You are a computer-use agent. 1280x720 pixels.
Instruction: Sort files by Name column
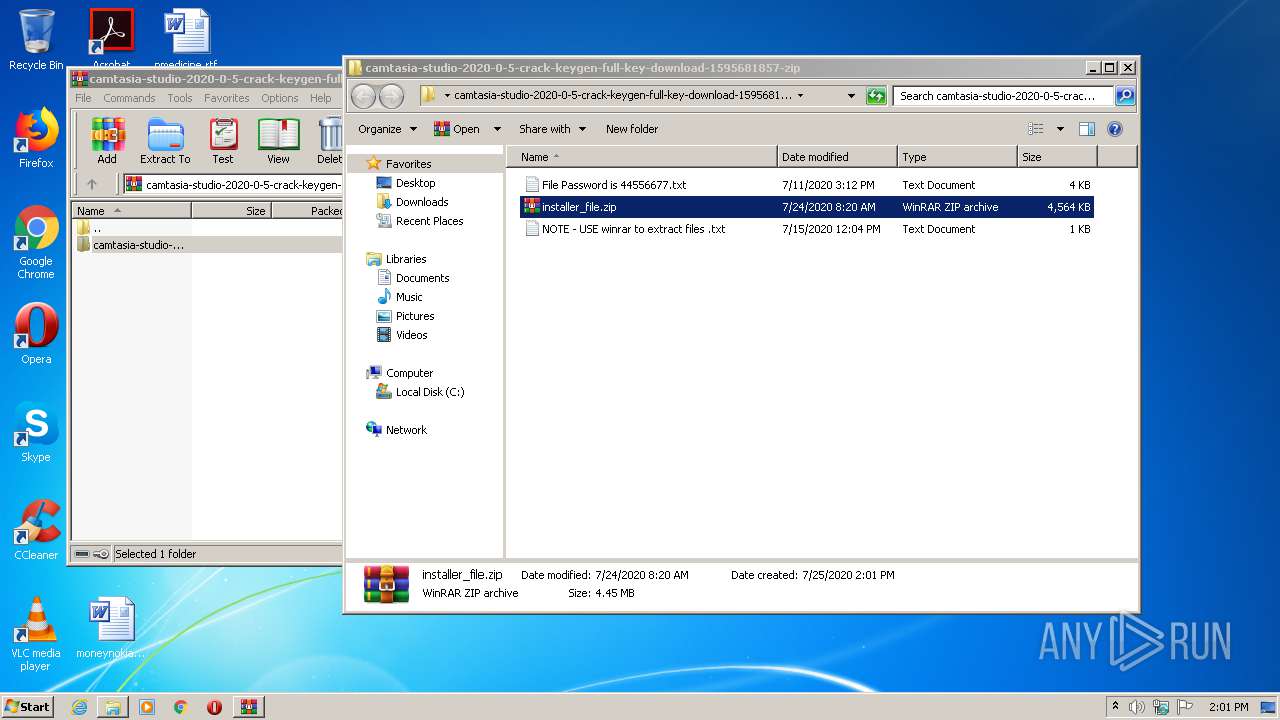click(642, 157)
